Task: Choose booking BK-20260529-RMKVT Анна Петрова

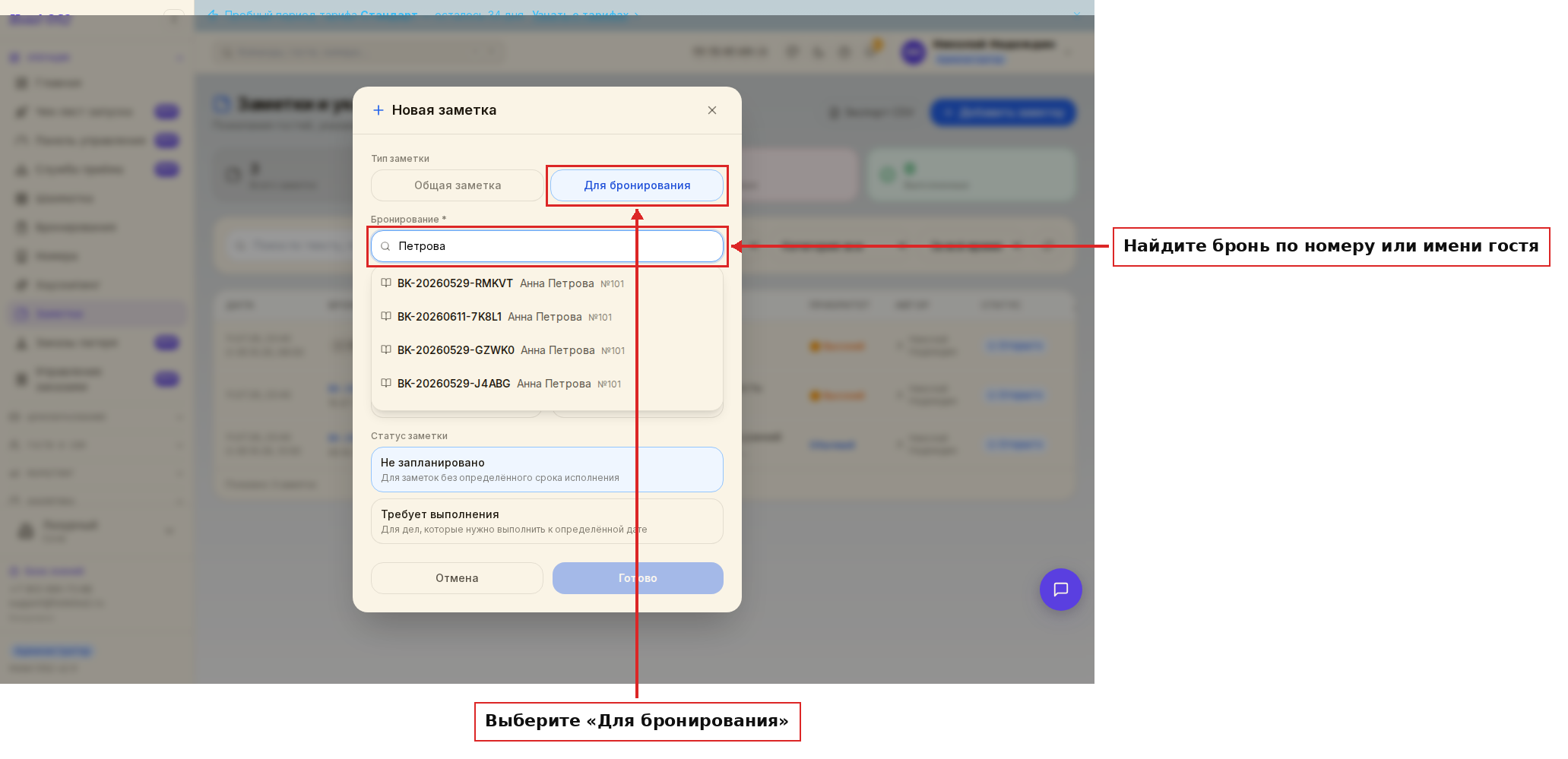Action: tap(547, 283)
